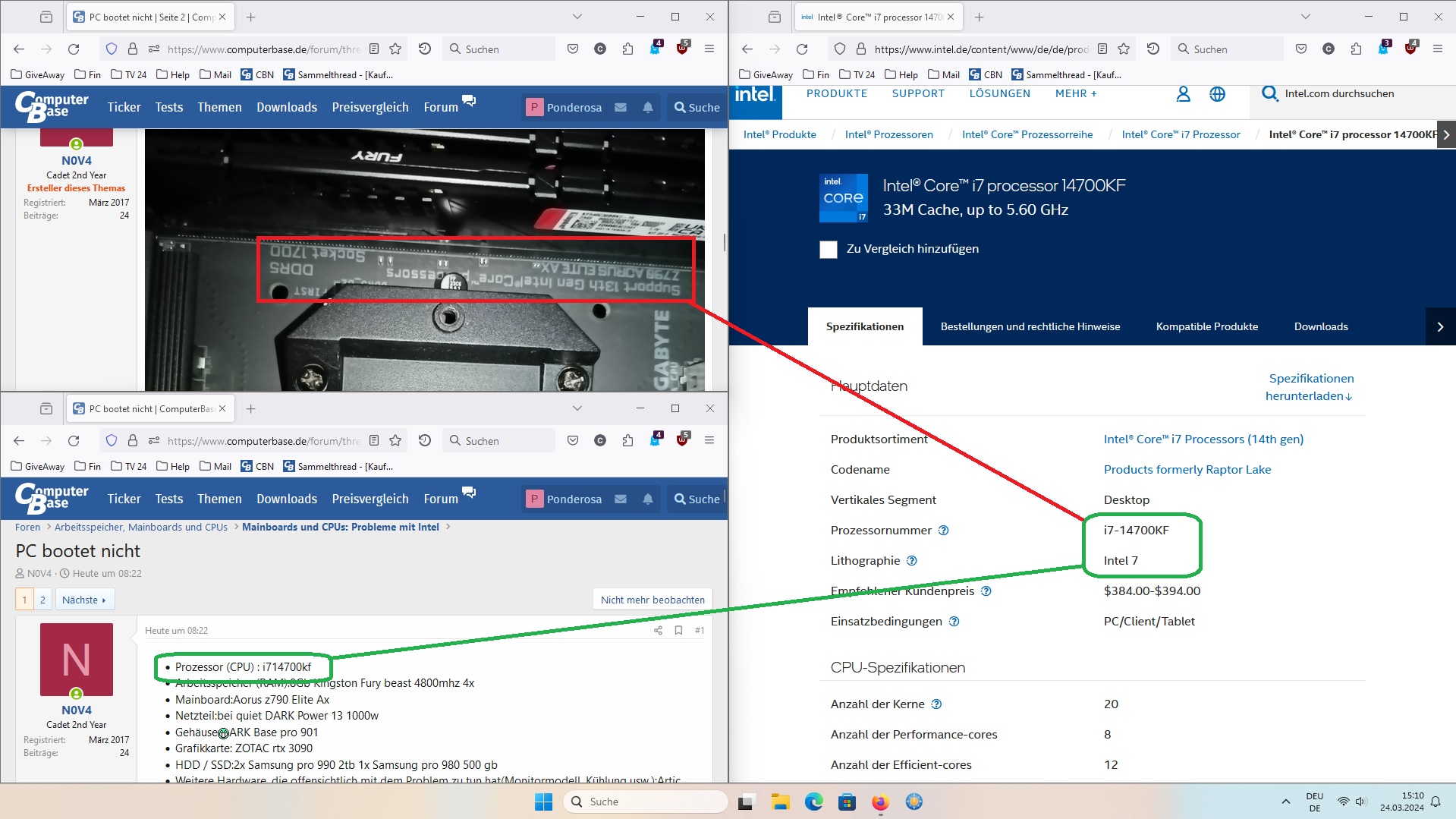Reload page in top-left ComputerBase window

pyautogui.click(x=74, y=49)
